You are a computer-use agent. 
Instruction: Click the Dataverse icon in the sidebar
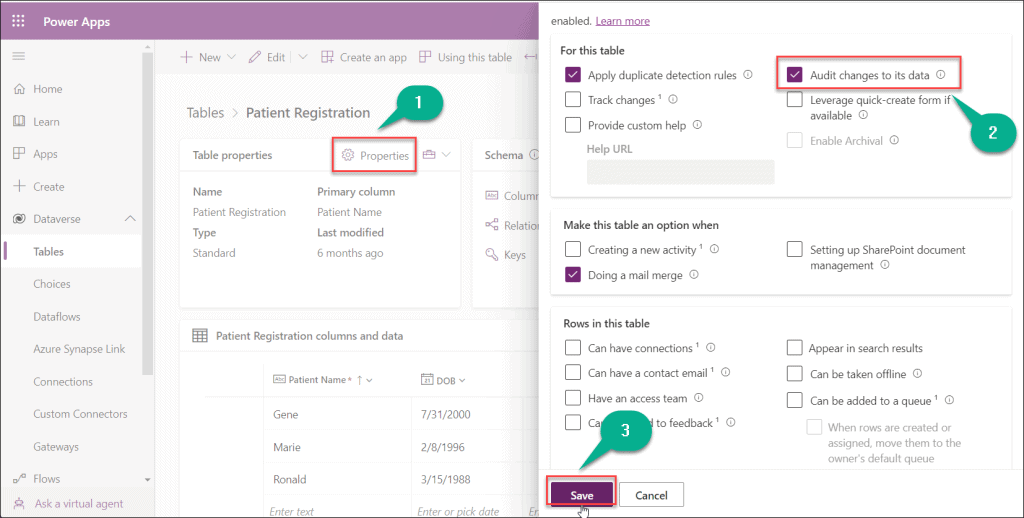tap(19, 219)
